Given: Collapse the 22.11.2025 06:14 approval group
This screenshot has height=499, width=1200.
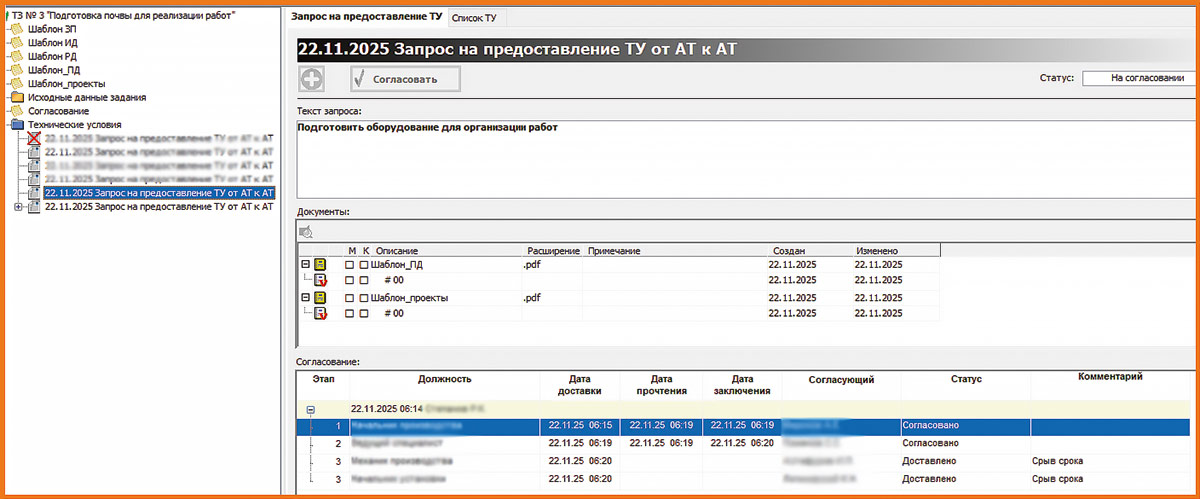Looking at the screenshot, I should point(311,410).
